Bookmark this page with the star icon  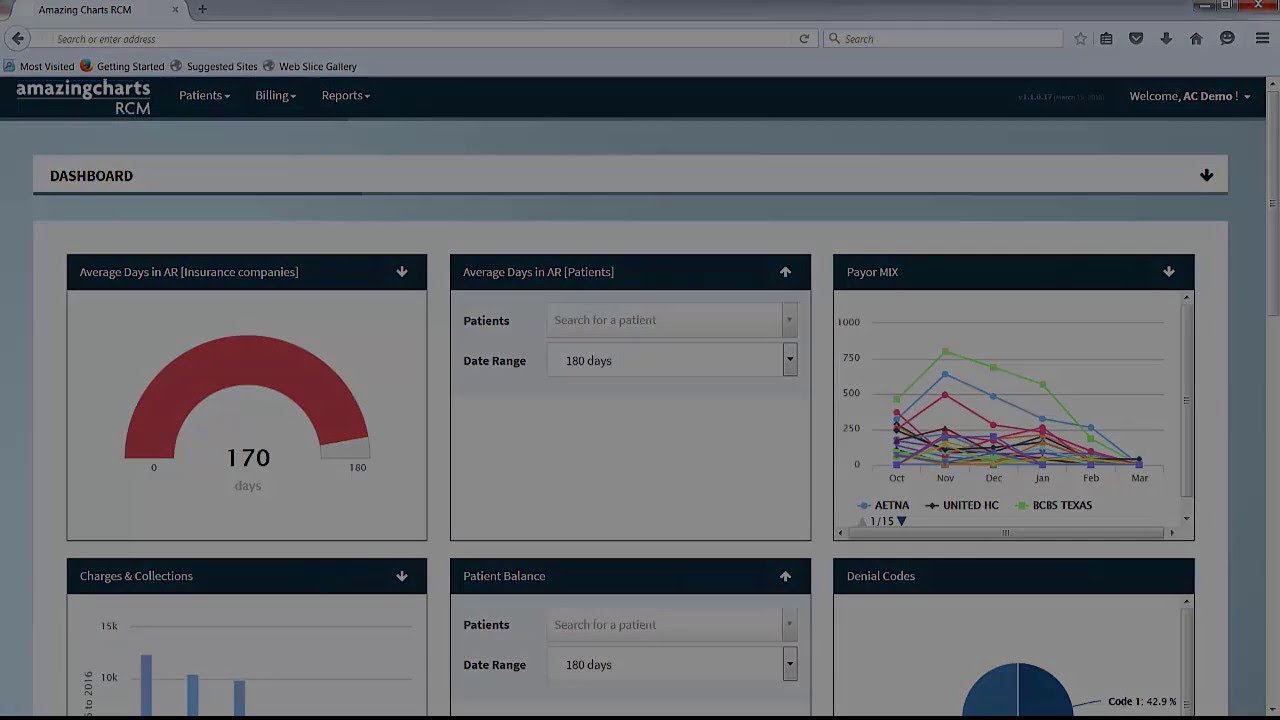coord(1080,39)
